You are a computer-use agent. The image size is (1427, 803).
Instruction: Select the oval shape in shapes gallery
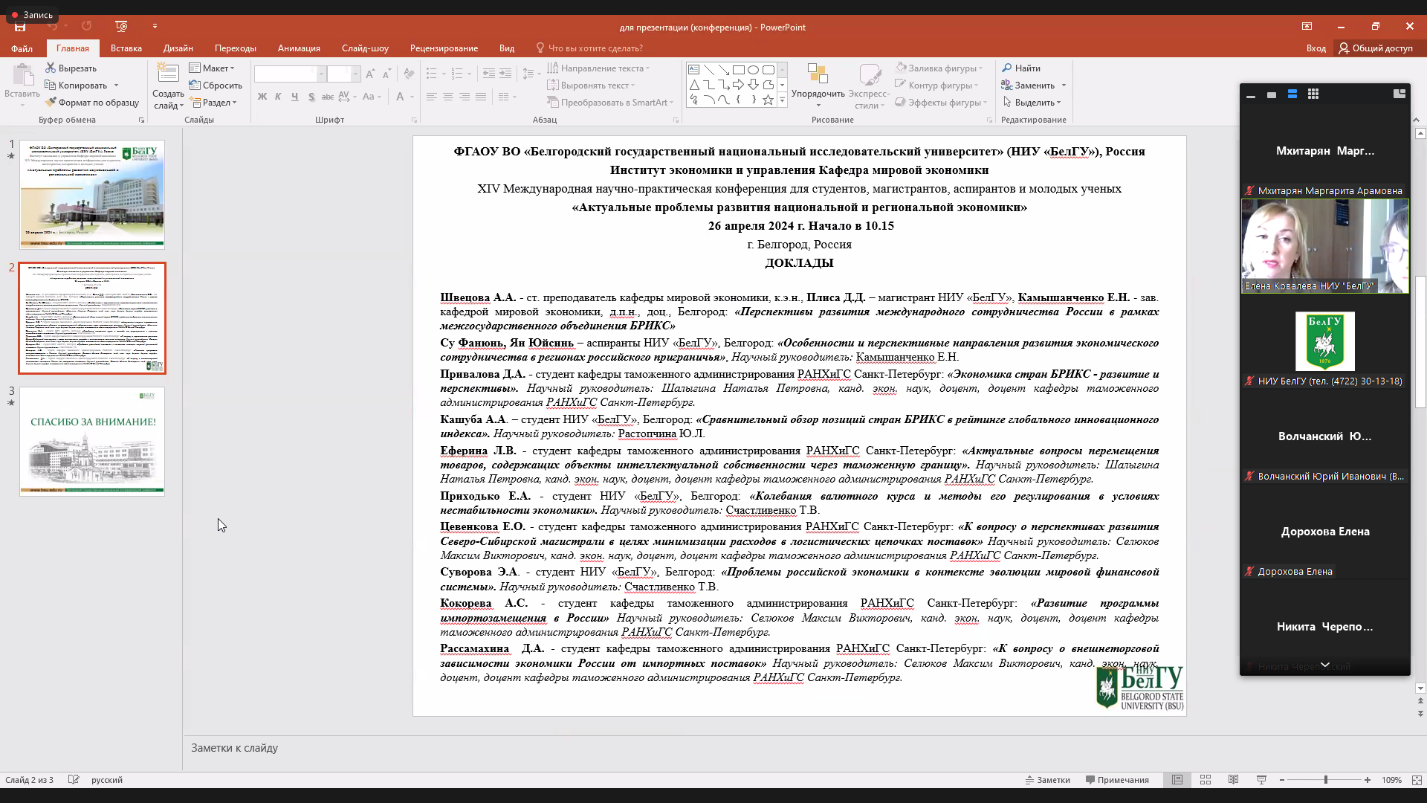[753, 70]
